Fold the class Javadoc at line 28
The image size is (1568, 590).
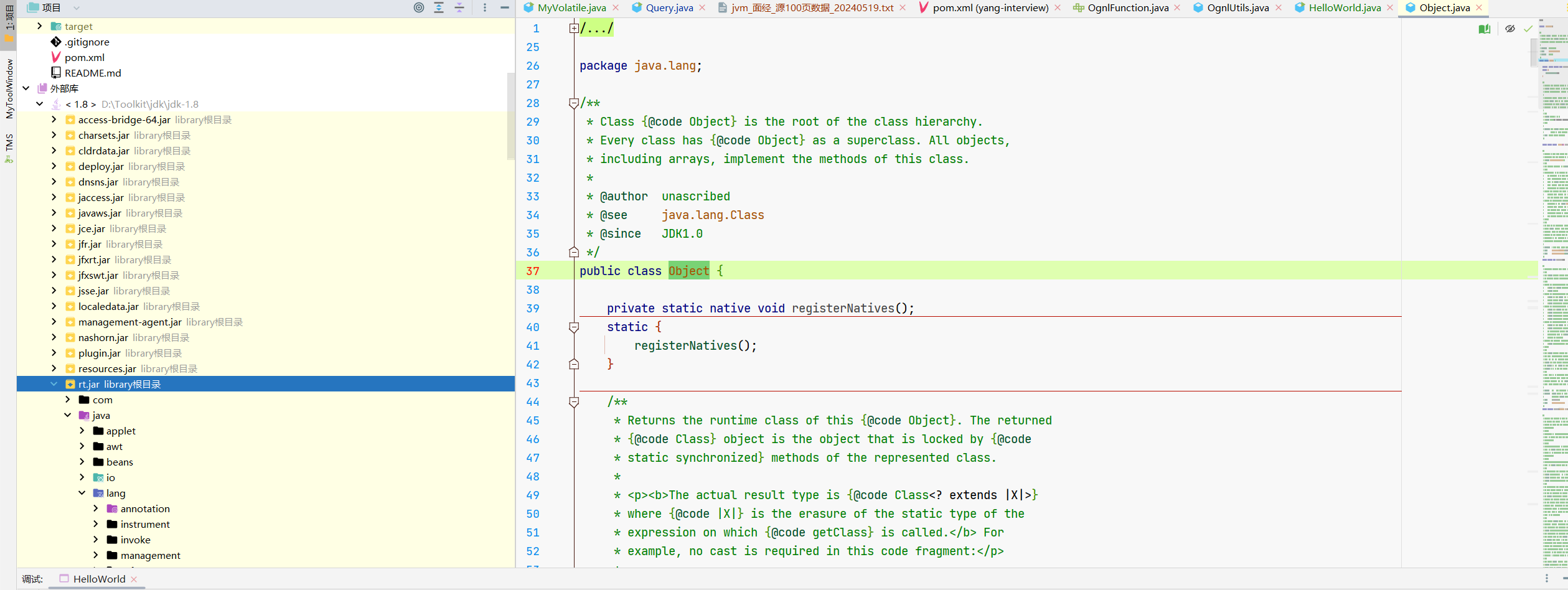click(x=574, y=103)
